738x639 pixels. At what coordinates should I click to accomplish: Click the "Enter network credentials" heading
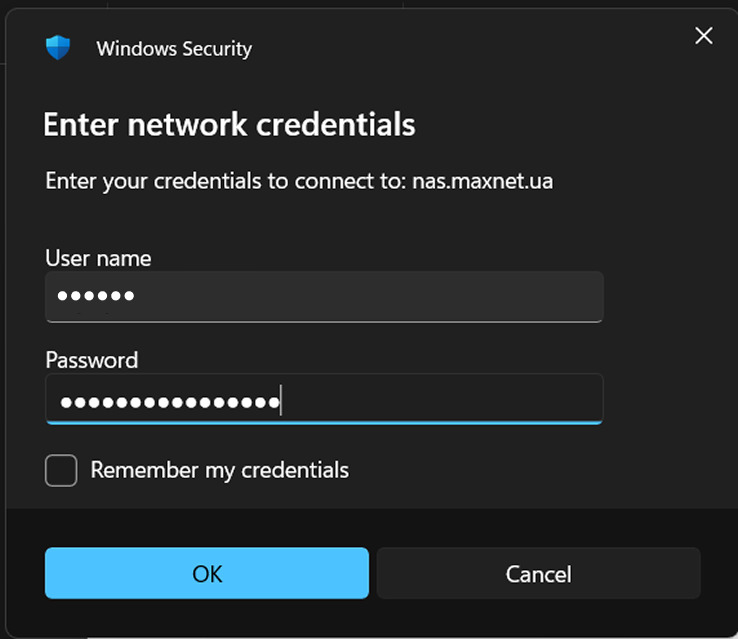[229, 125]
